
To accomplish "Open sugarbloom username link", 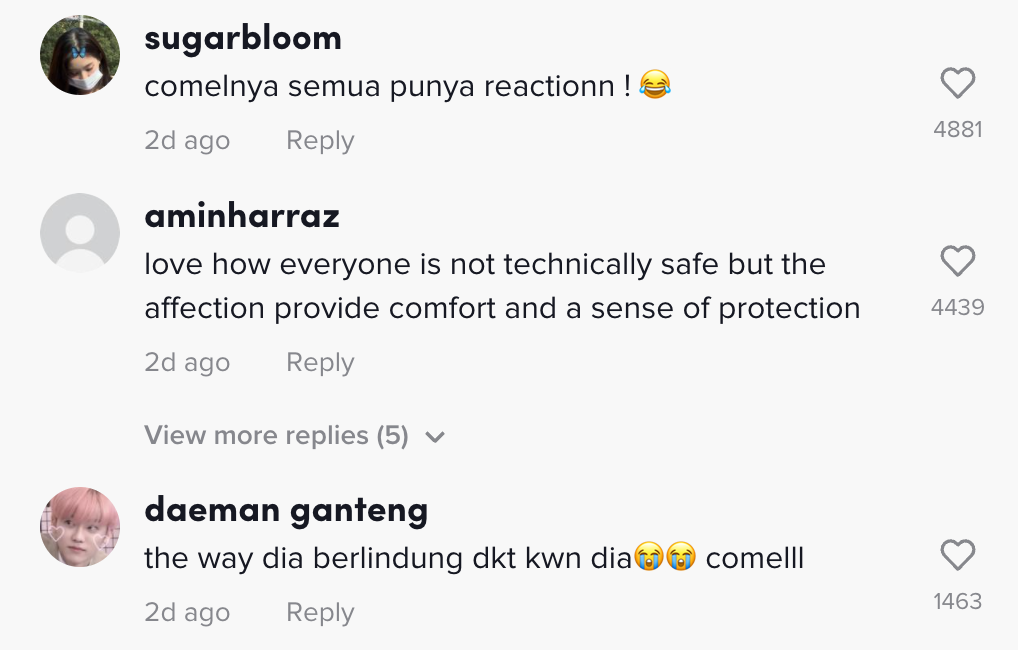I will tap(243, 38).
